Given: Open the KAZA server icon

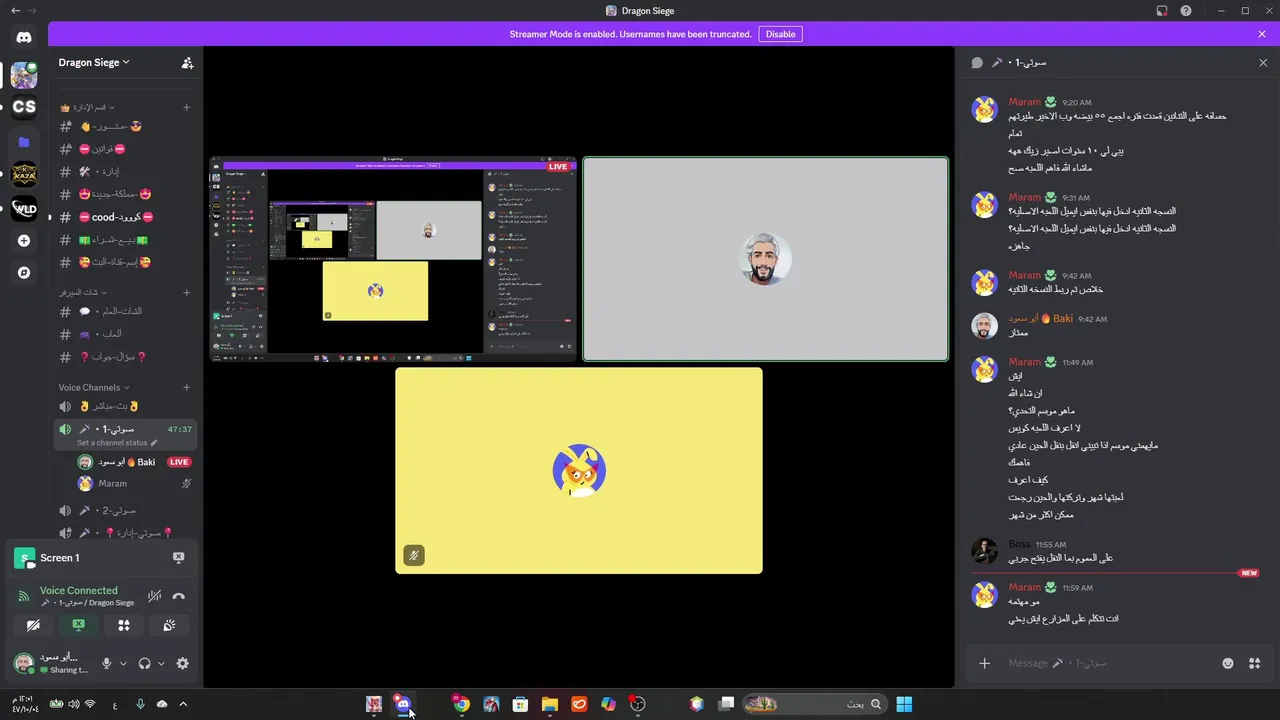Looking at the screenshot, I should tap(24, 175).
